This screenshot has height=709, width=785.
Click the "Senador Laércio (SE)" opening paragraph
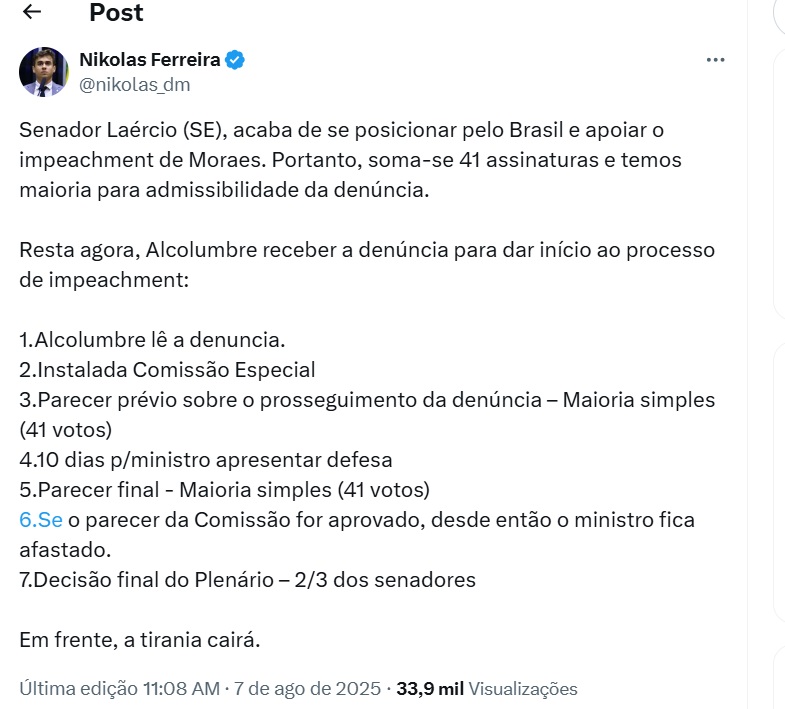point(350,160)
